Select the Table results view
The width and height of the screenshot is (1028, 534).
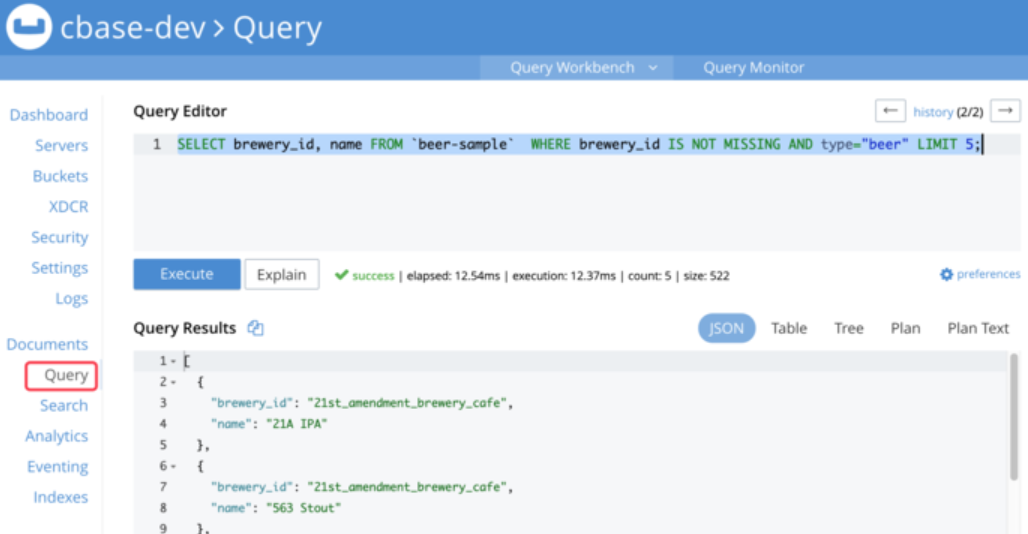(789, 328)
